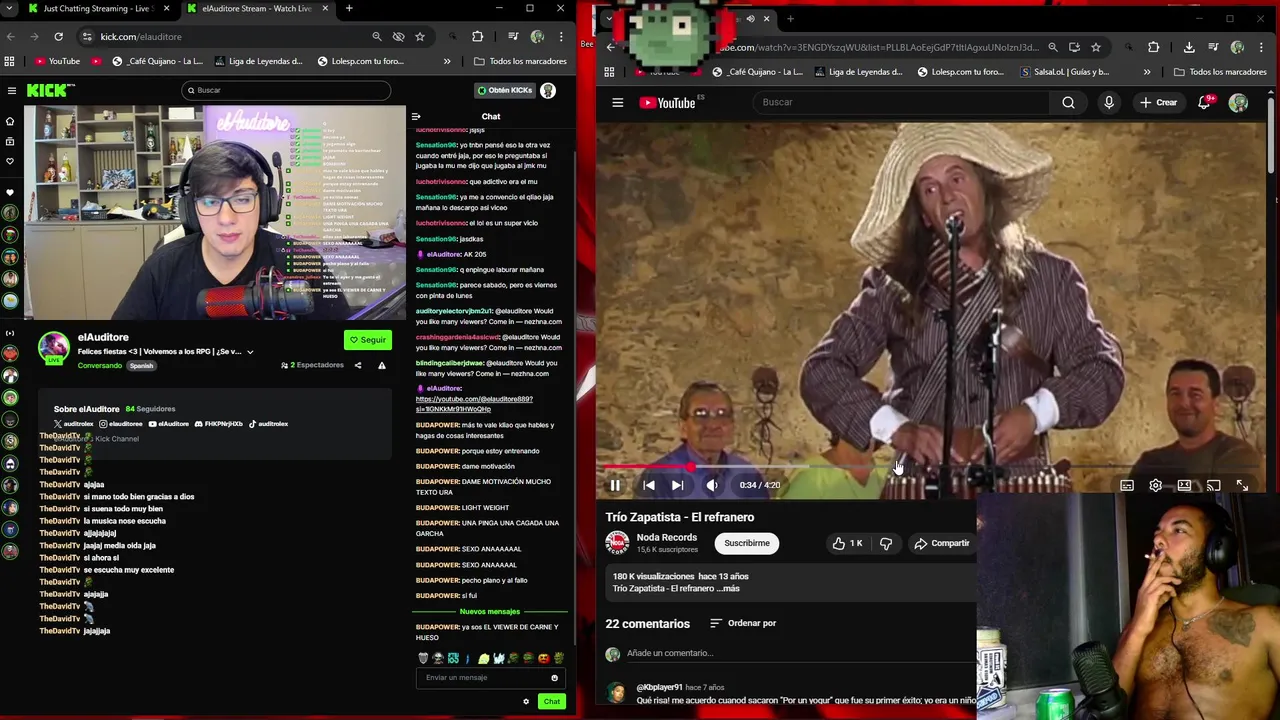Pause the YouTube video
Viewport: 1280px width, 720px height.
tap(615, 485)
